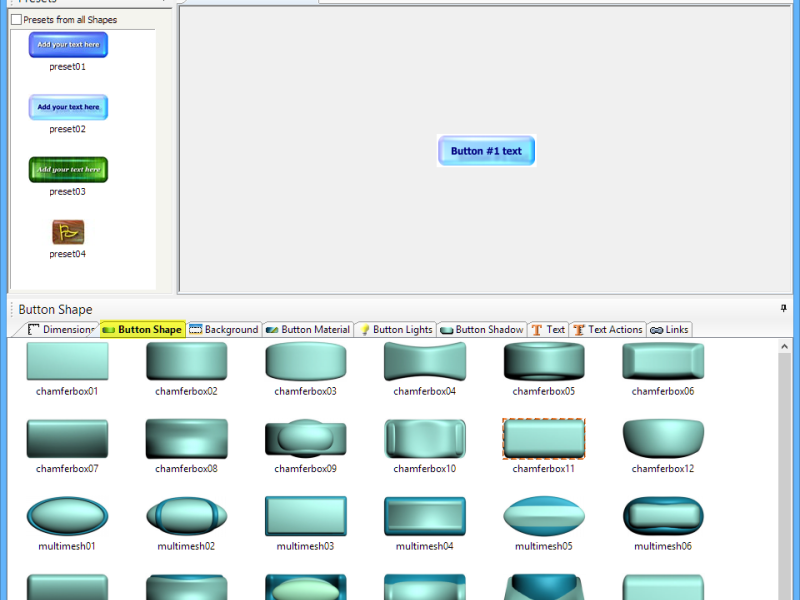Select the multimesh06 shape
The height and width of the screenshot is (600, 800).
[663, 516]
